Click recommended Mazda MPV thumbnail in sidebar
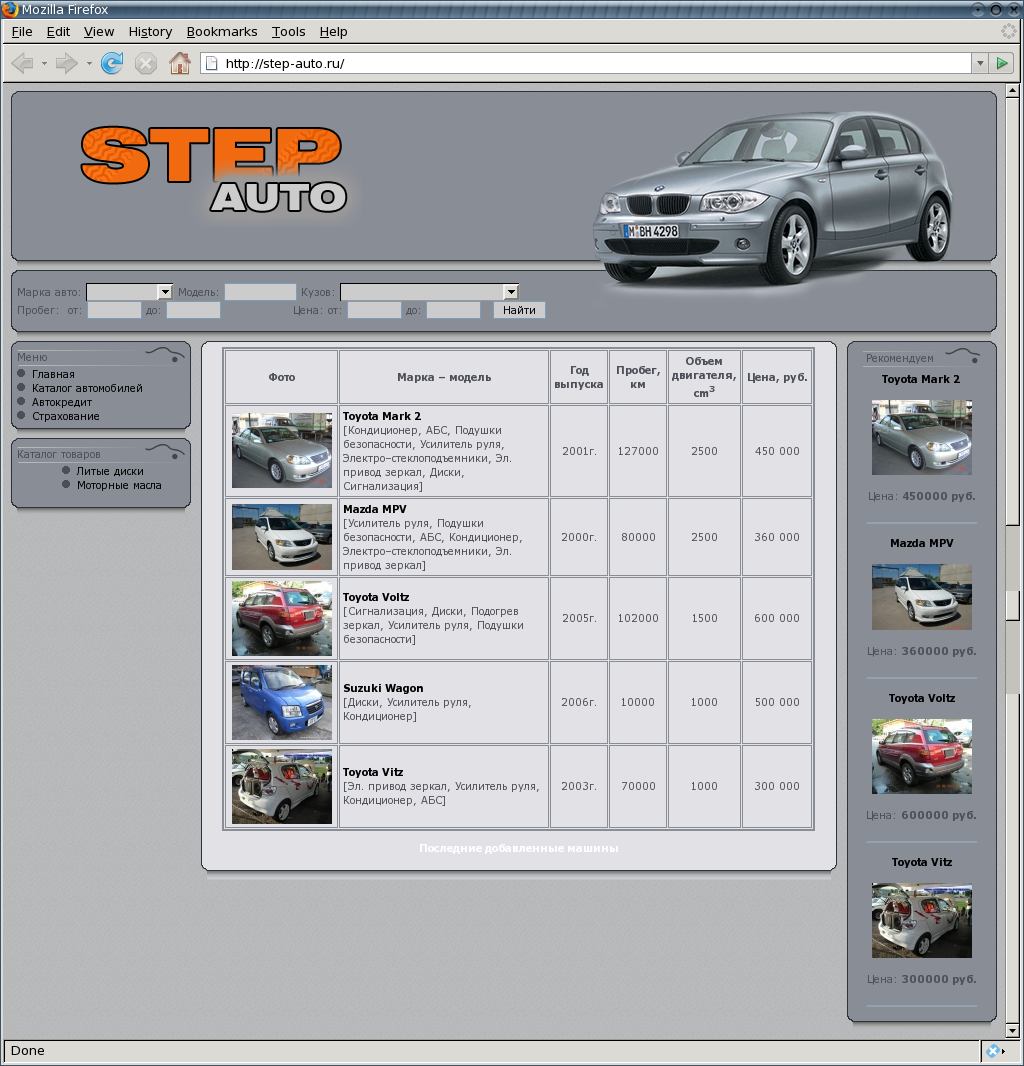The image size is (1024, 1066). pos(921,597)
